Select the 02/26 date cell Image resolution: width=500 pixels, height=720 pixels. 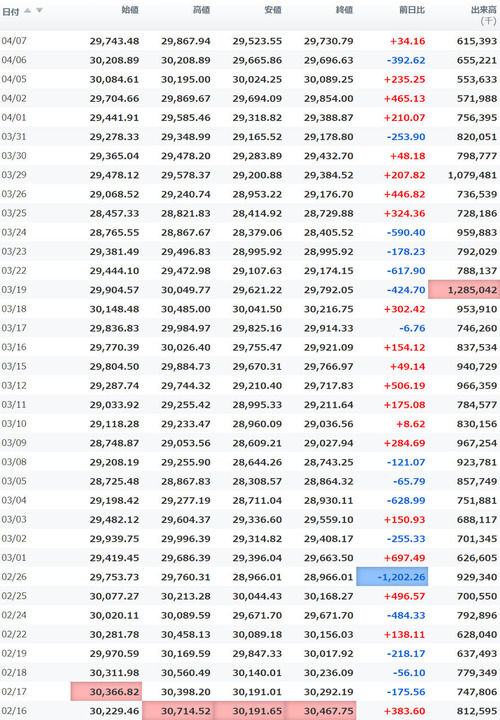(14, 577)
